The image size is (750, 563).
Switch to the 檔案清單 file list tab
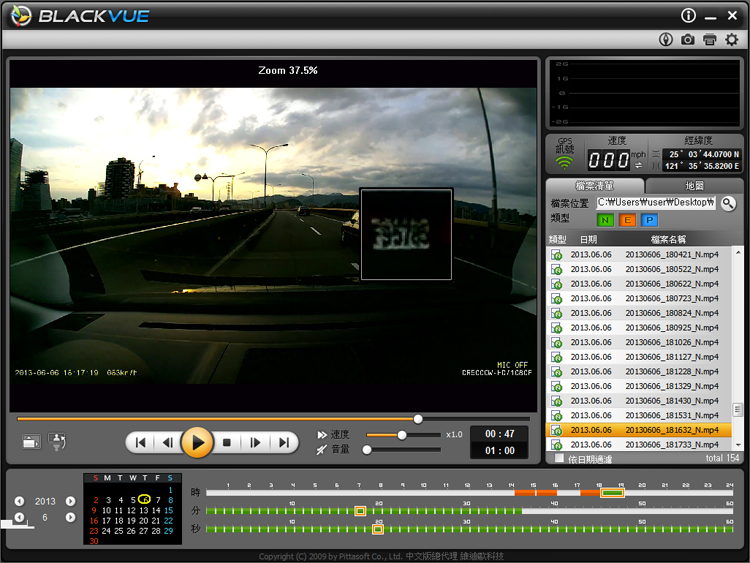coord(595,186)
